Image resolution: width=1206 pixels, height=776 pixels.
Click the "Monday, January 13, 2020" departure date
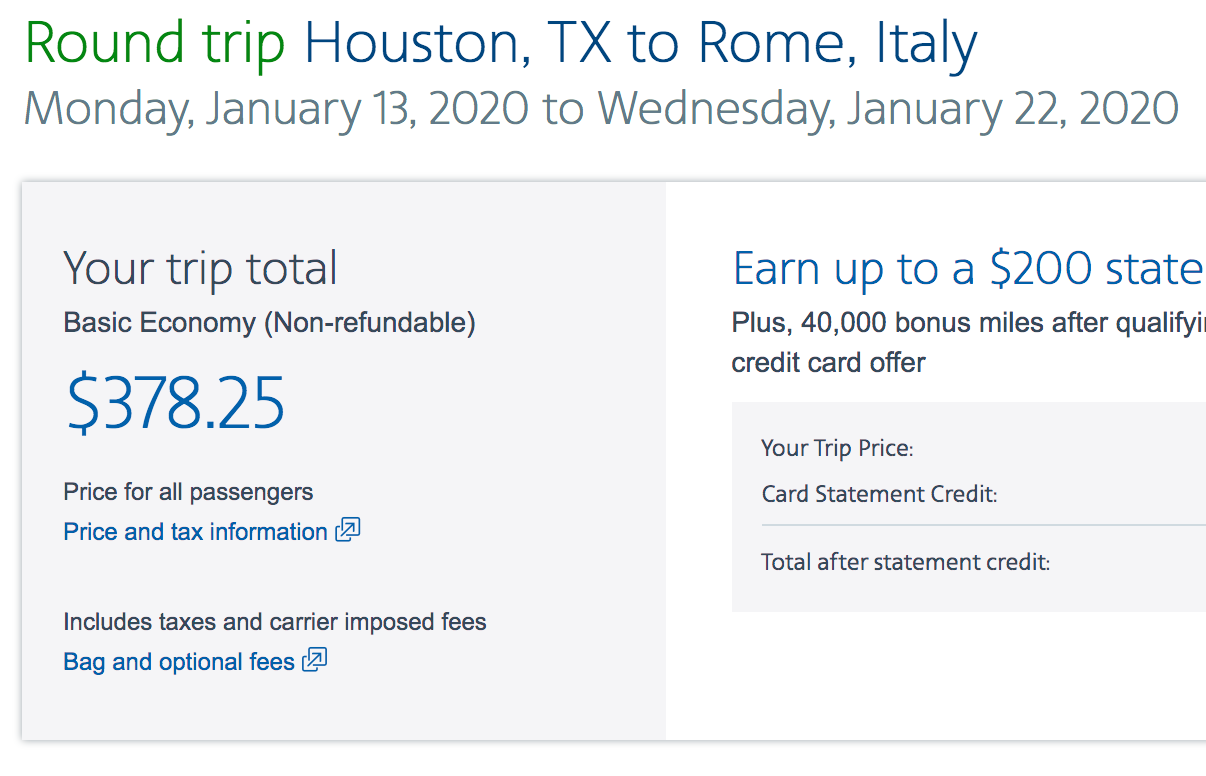276,108
